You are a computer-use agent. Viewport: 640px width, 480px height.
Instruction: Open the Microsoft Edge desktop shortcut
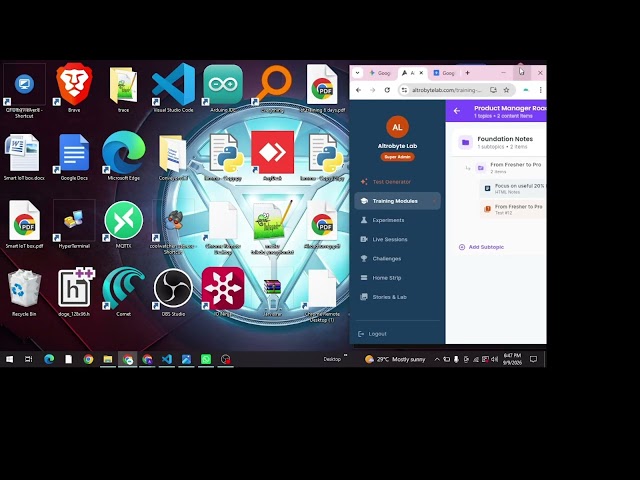coord(123,156)
